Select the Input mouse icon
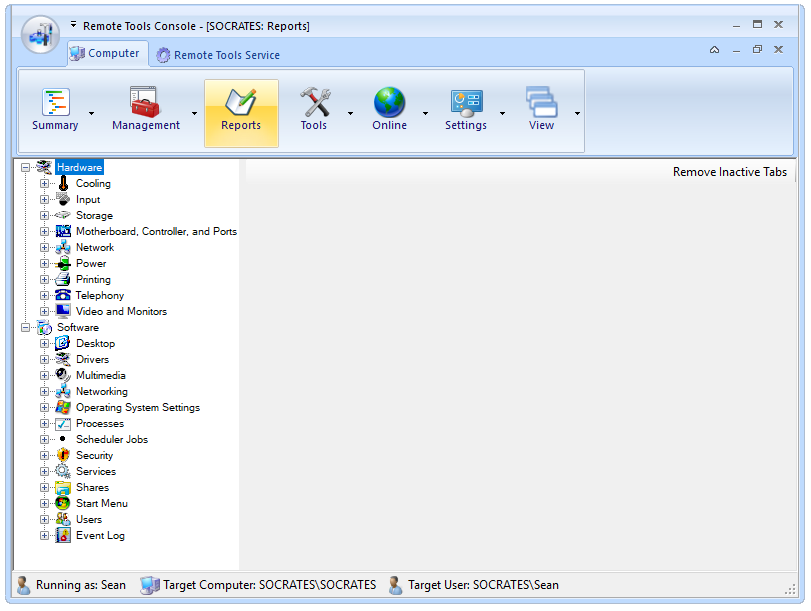The image size is (811, 611). pos(63,199)
